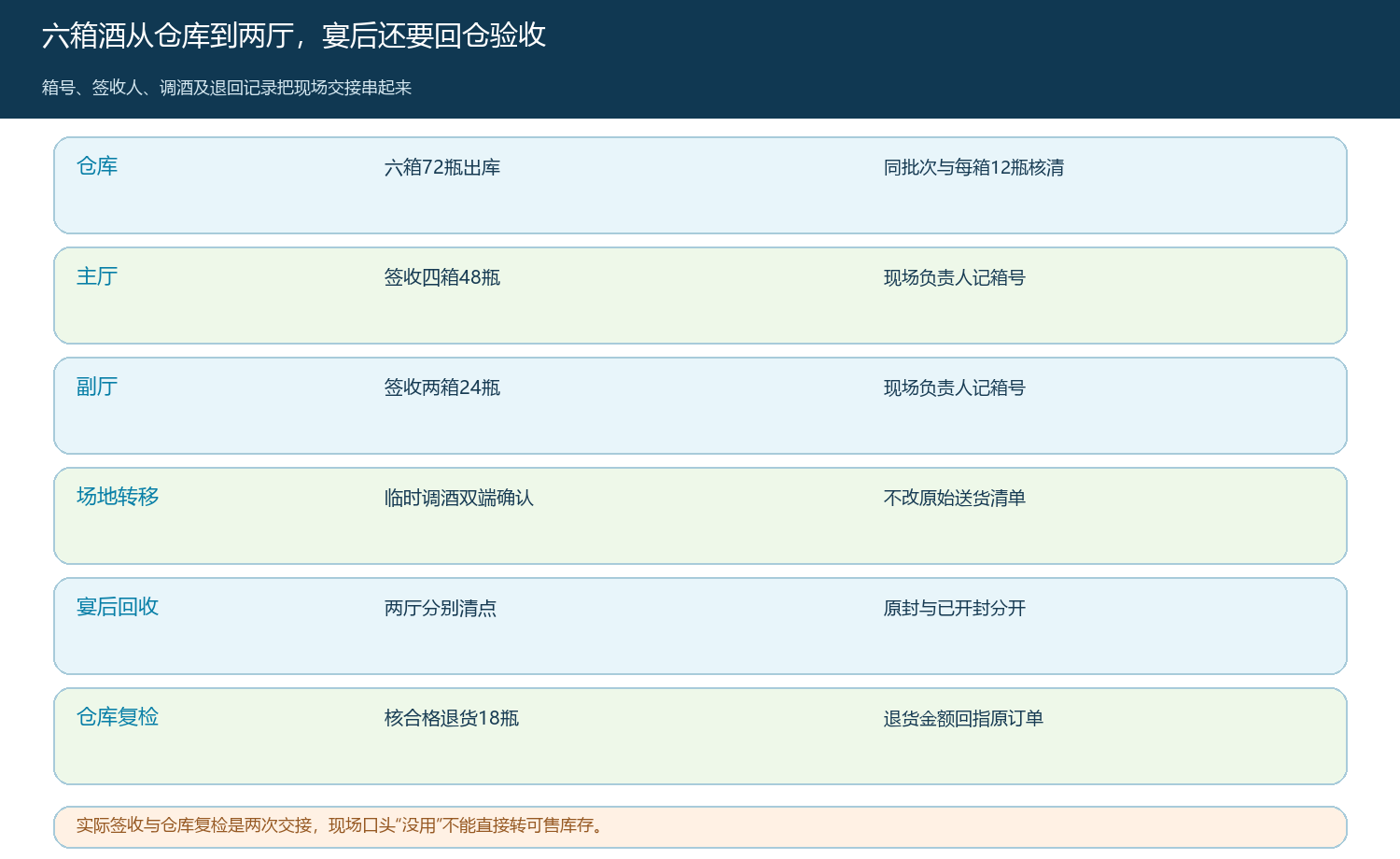
Task: Select the 宴后回收 row label
Action: 118,607
